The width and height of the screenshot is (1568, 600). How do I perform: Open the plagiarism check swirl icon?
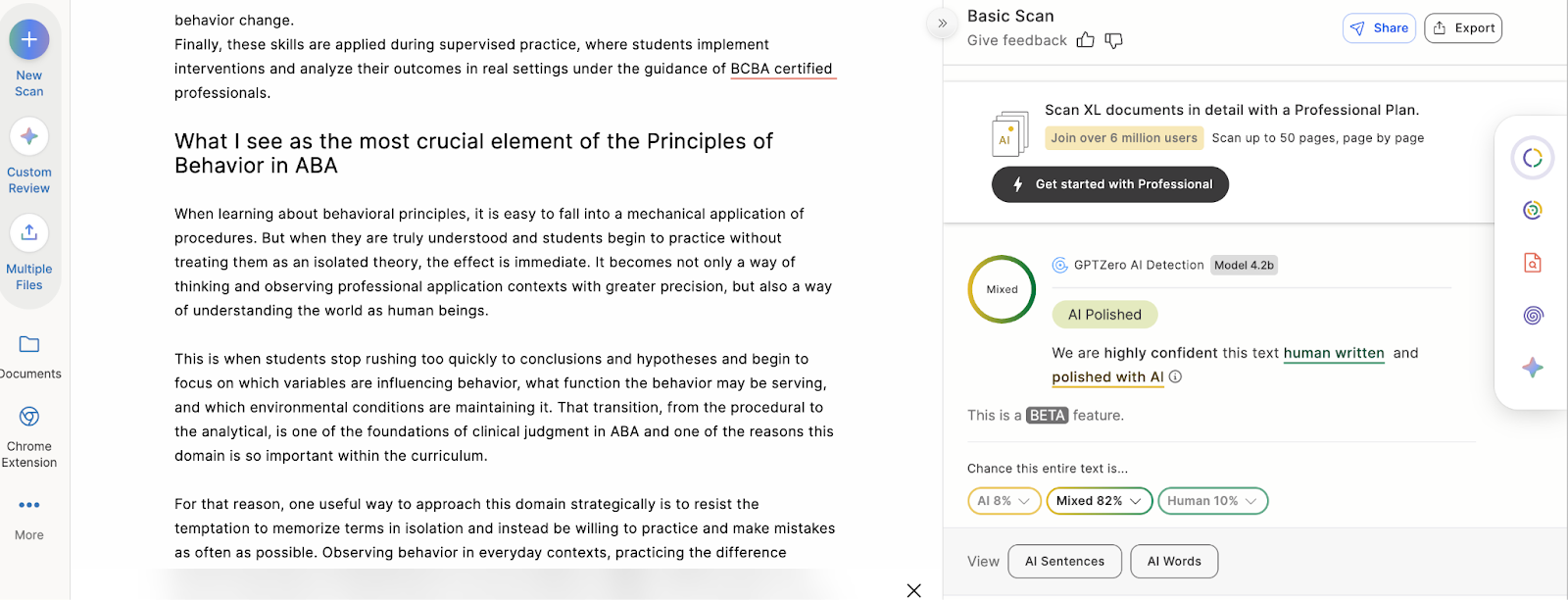pos(1531,209)
